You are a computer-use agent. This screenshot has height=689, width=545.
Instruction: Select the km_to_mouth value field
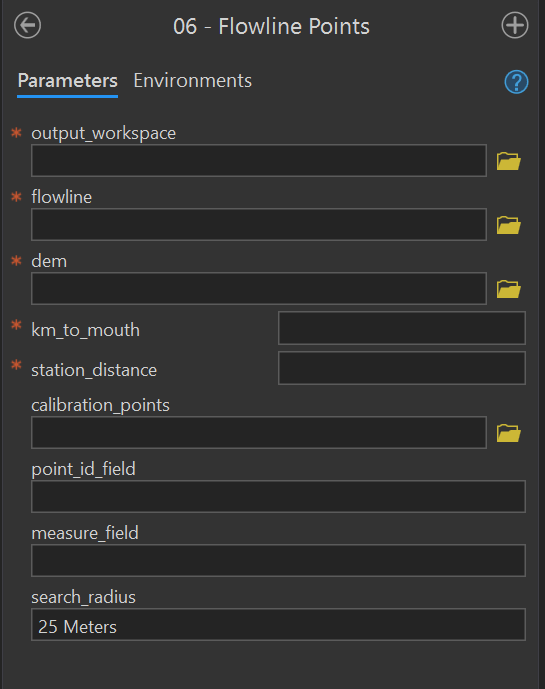402,328
